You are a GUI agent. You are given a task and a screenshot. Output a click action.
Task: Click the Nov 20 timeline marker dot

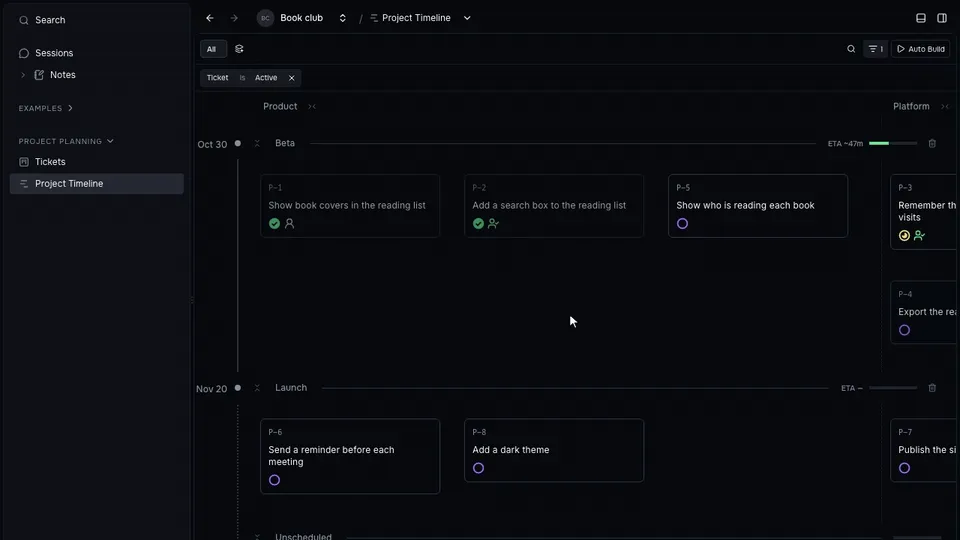coord(238,388)
